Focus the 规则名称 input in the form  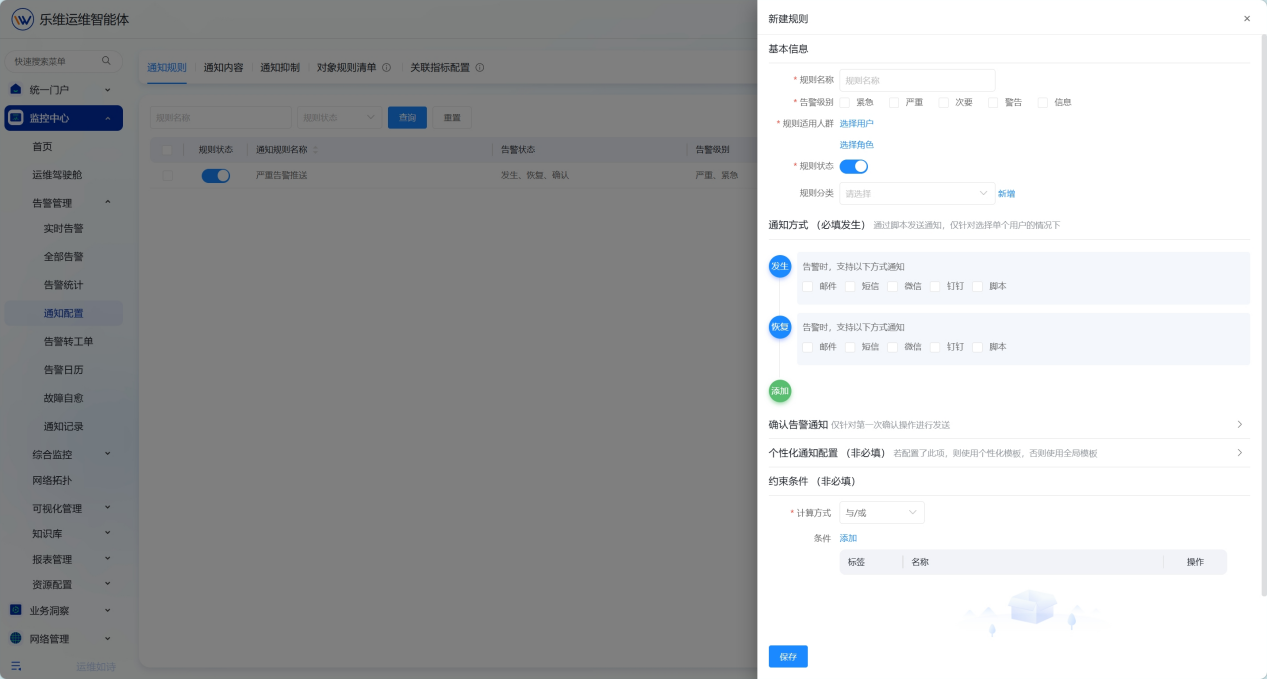(917, 80)
